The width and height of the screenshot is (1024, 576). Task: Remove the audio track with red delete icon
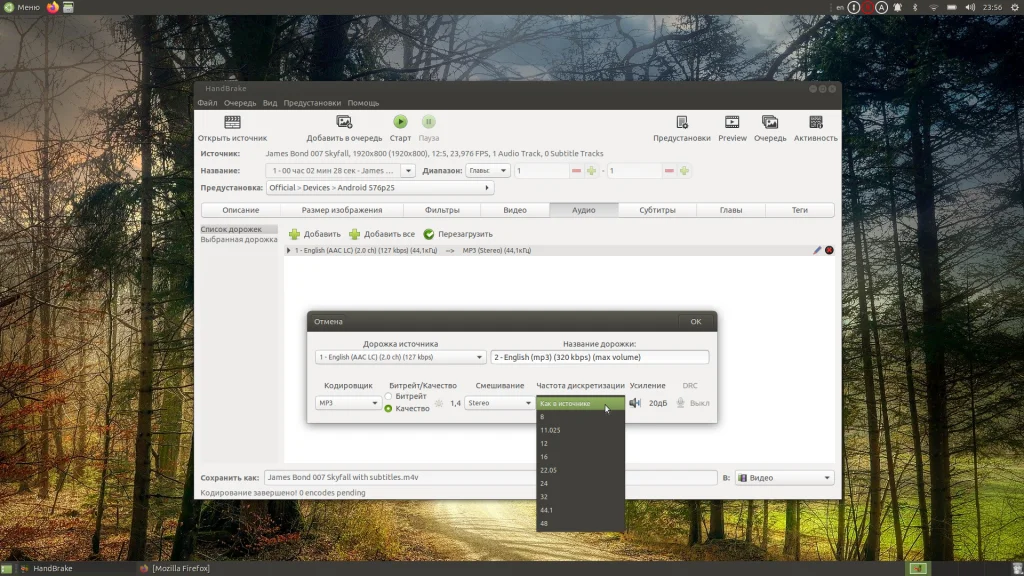(x=829, y=250)
